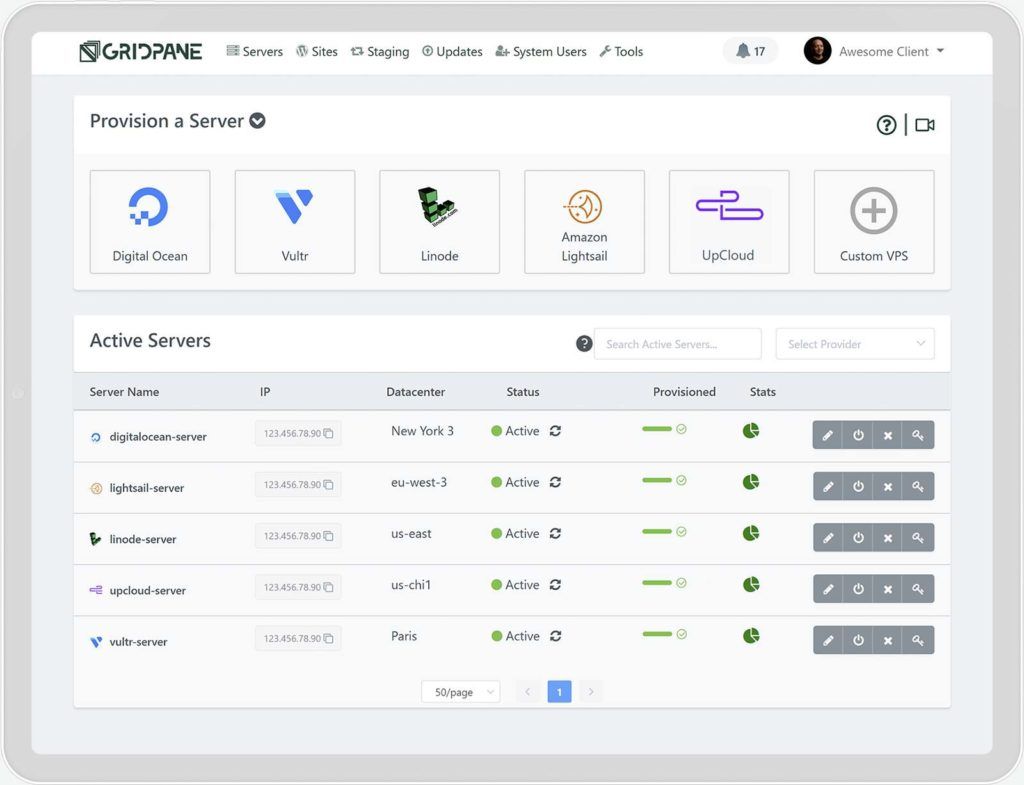
Task: Open stats pie chart for linode-server
Action: point(751,533)
